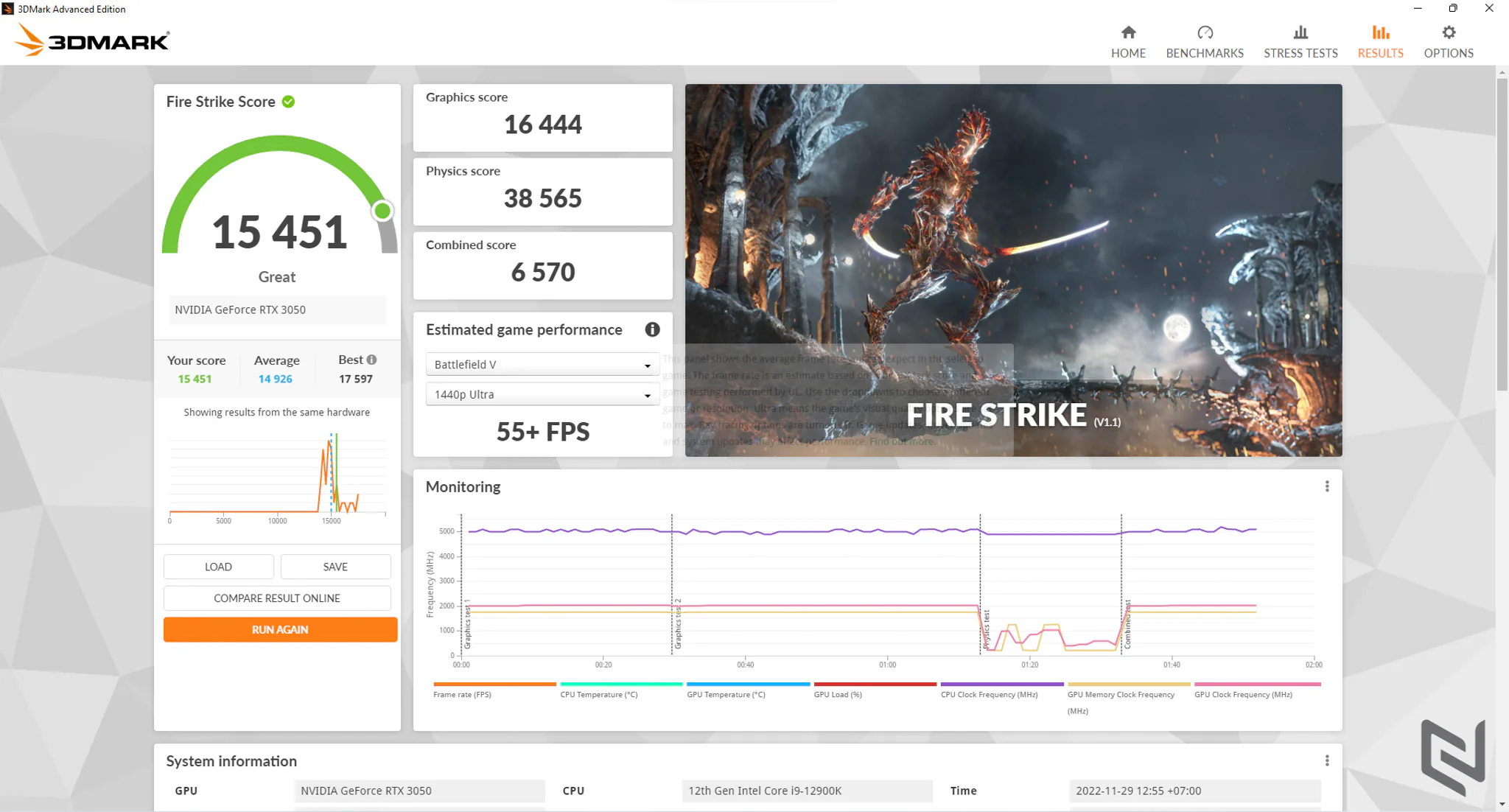Open the OPTIONS tab

(x=1449, y=53)
